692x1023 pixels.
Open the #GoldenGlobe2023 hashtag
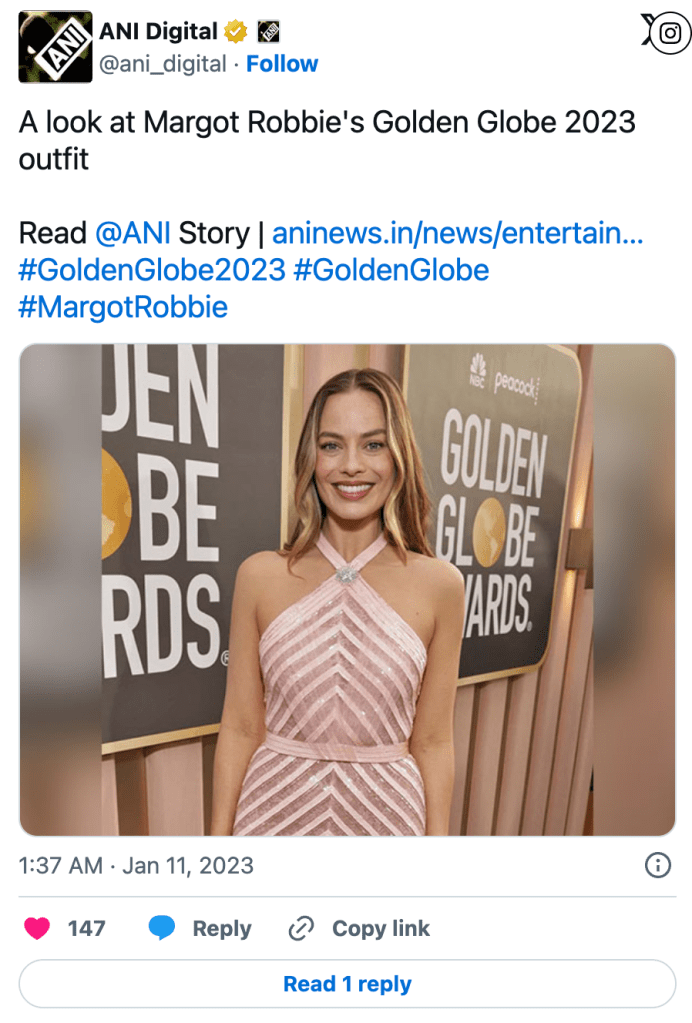point(151,270)
